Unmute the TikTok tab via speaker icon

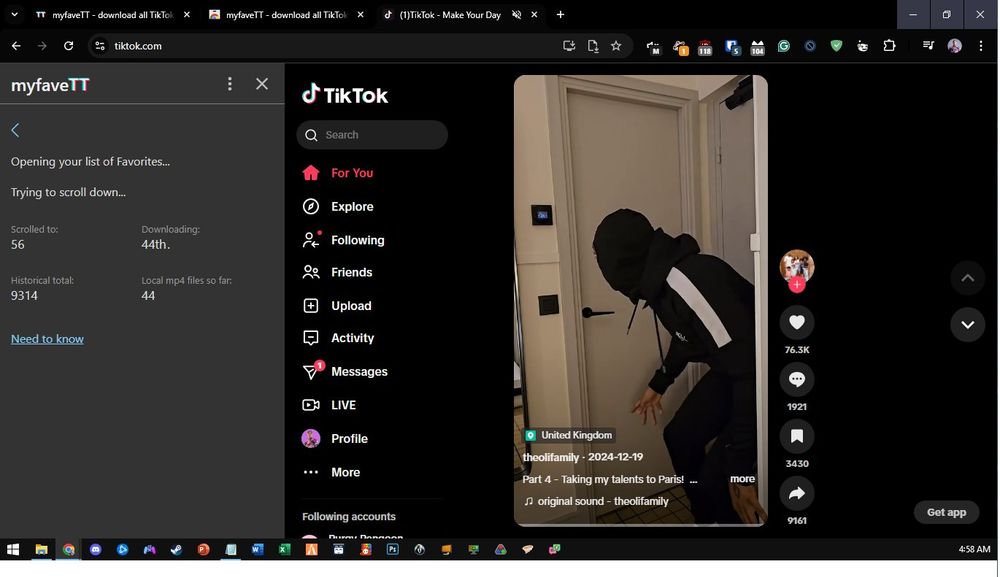pos(517,15)
